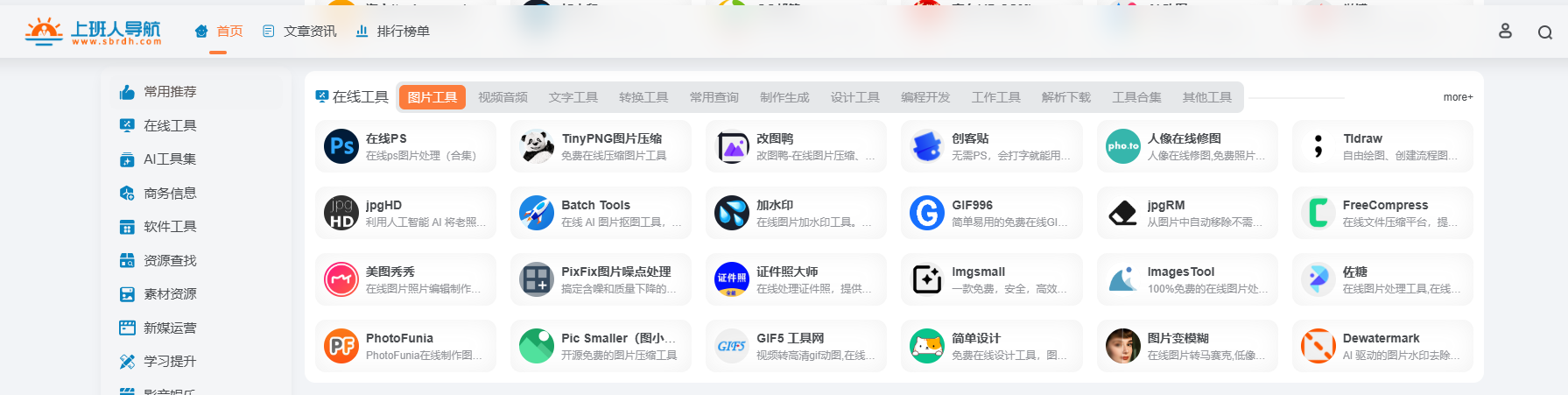This screenshot has height=395, width=1568.
Task: Click the 佐糖 icon
Action: coord(1318,279)
